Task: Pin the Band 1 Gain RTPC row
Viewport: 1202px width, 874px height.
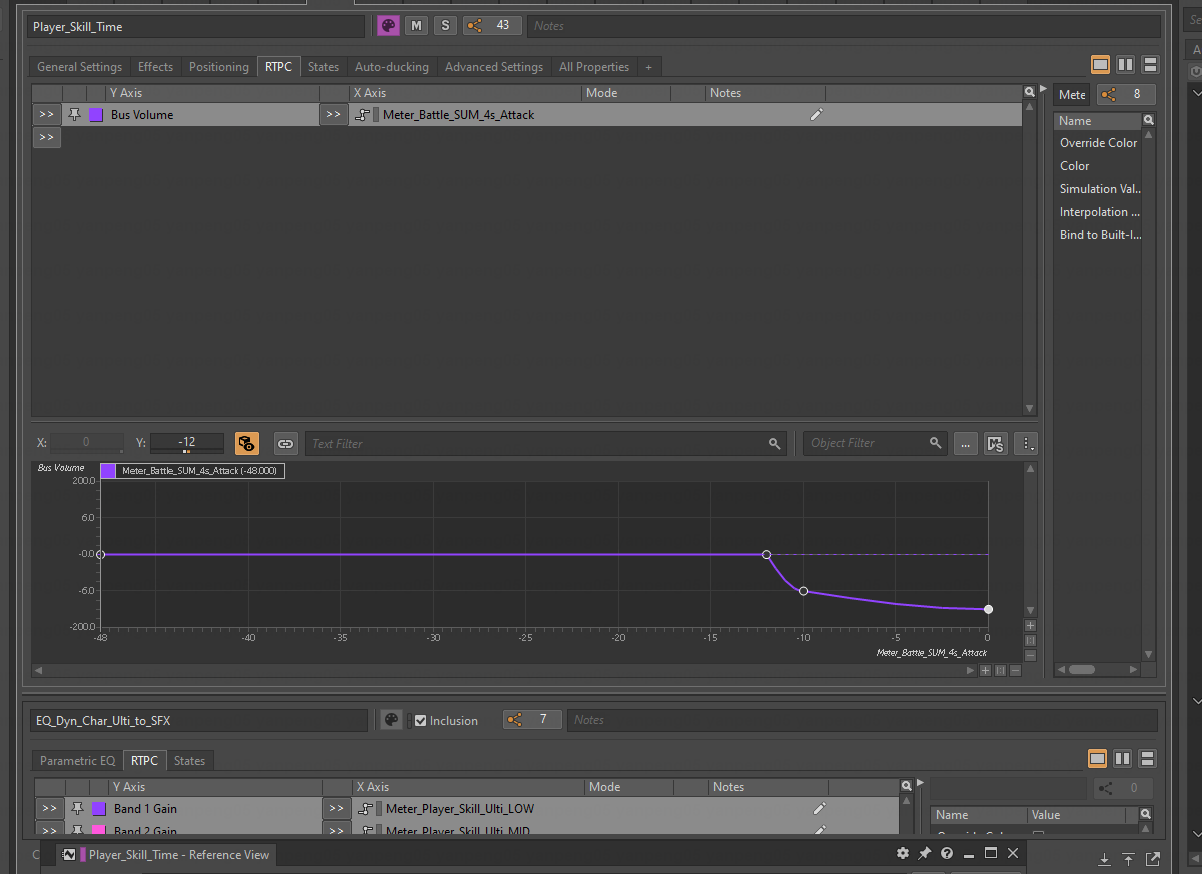Action: click(x=76, y=809)
